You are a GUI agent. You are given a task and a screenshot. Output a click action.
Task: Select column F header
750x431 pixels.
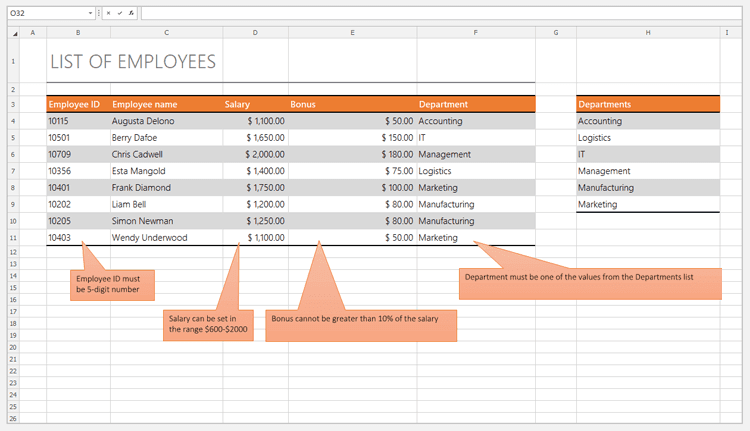(x=476, y=33)
